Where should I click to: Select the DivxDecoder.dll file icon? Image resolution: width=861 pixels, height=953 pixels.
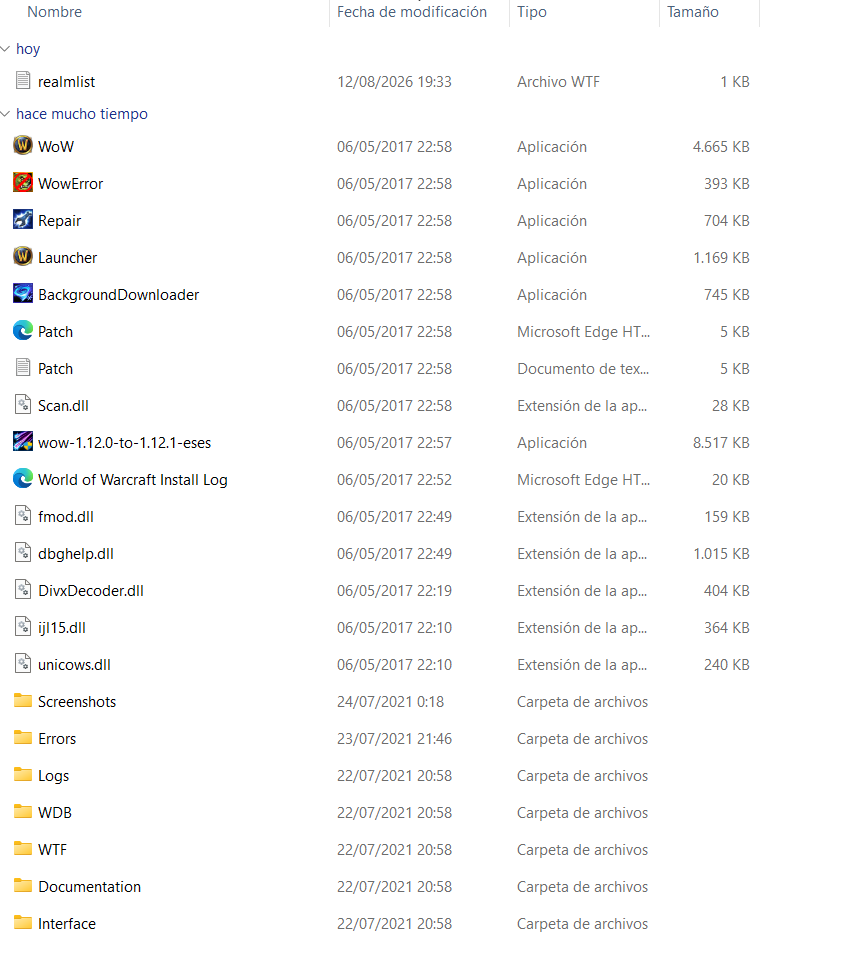point(22,590)
